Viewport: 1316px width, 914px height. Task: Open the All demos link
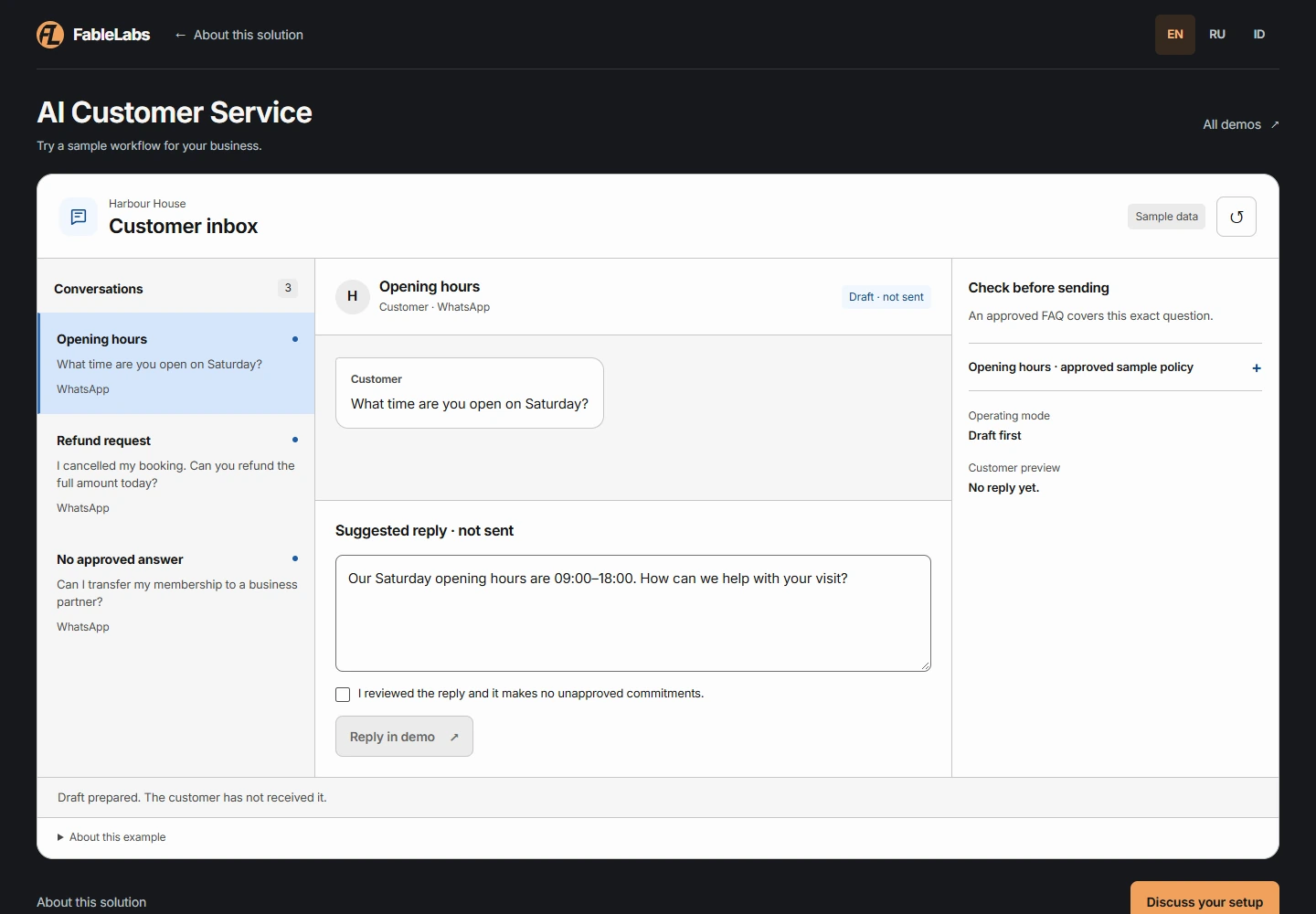click(1241, 124)
